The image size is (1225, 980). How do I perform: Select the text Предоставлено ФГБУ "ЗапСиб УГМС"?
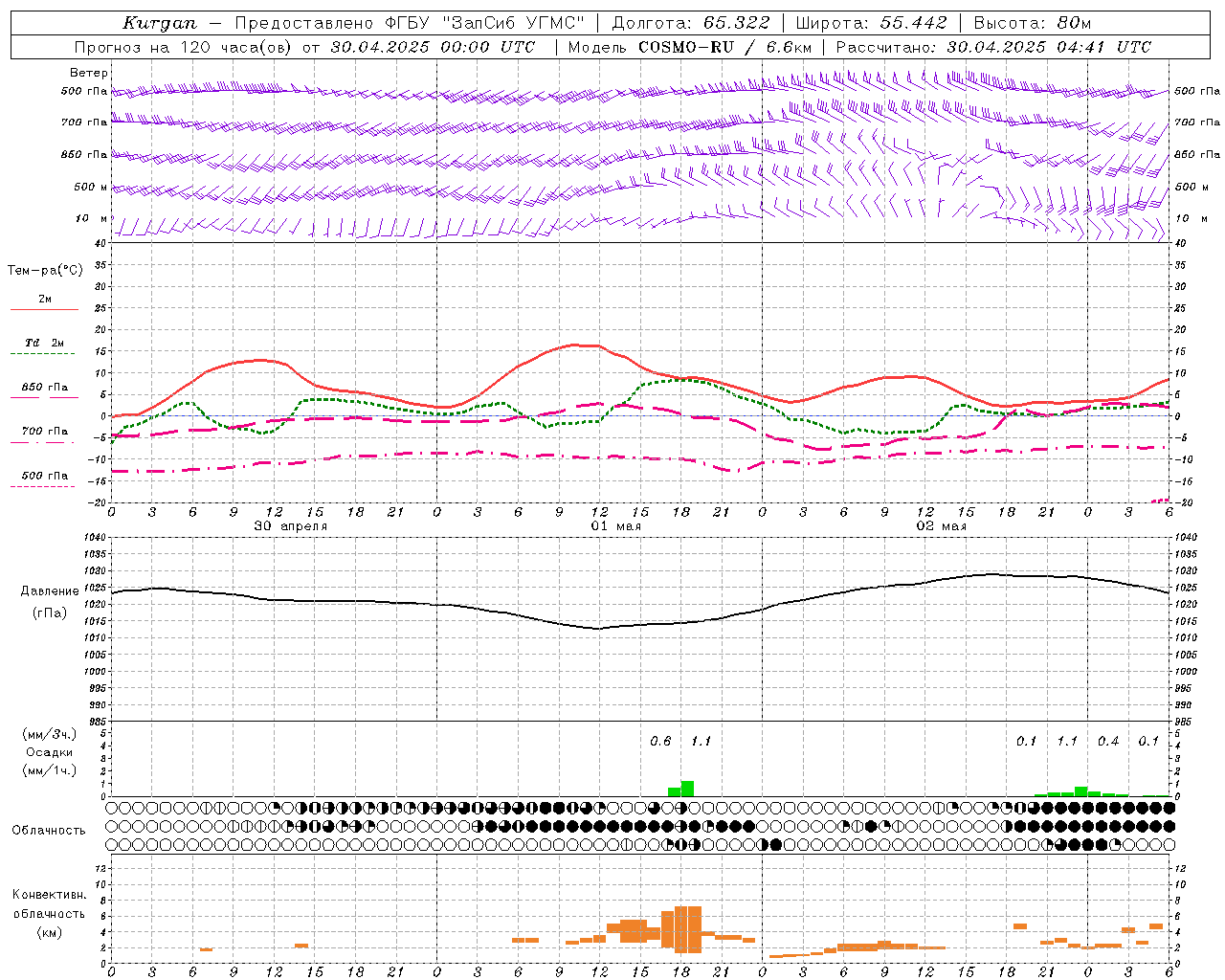pos(410,23)
